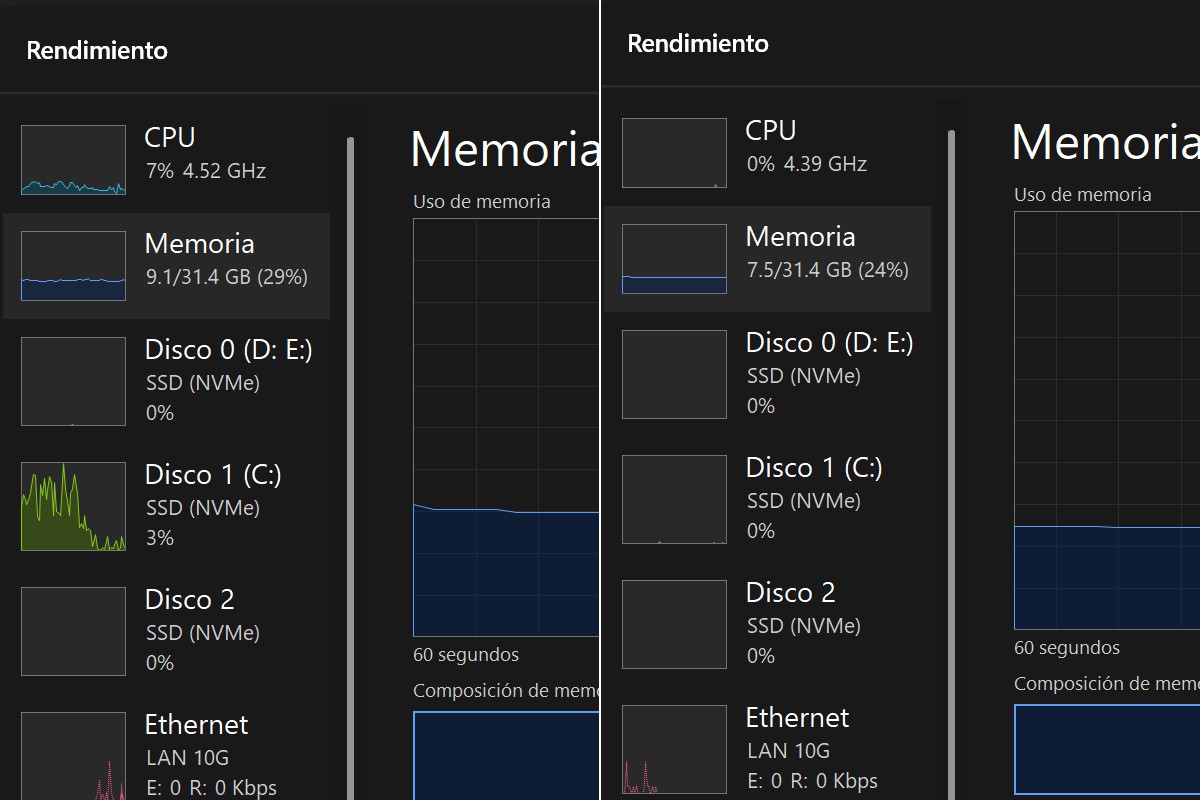1200x800 pixels.
Task: Select the Memoria entry showing 7.5/31.4 GB (24%)
Action: tap(767, 258)
